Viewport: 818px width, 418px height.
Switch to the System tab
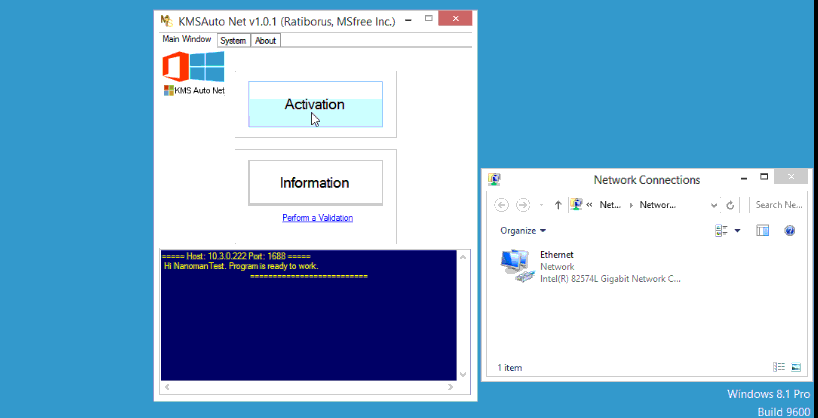[x=233, y=40]
